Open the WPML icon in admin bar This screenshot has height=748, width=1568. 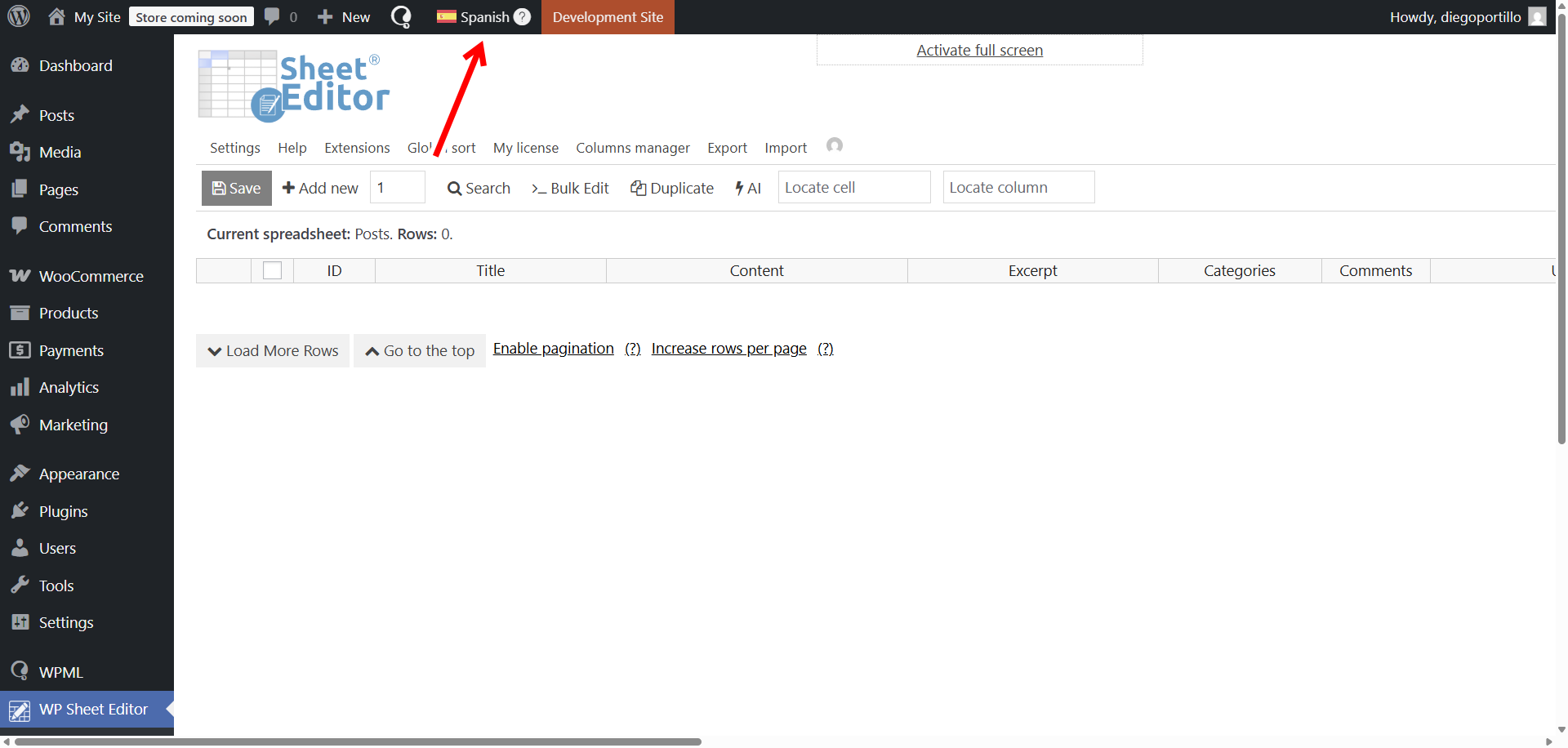pos(401,16)
